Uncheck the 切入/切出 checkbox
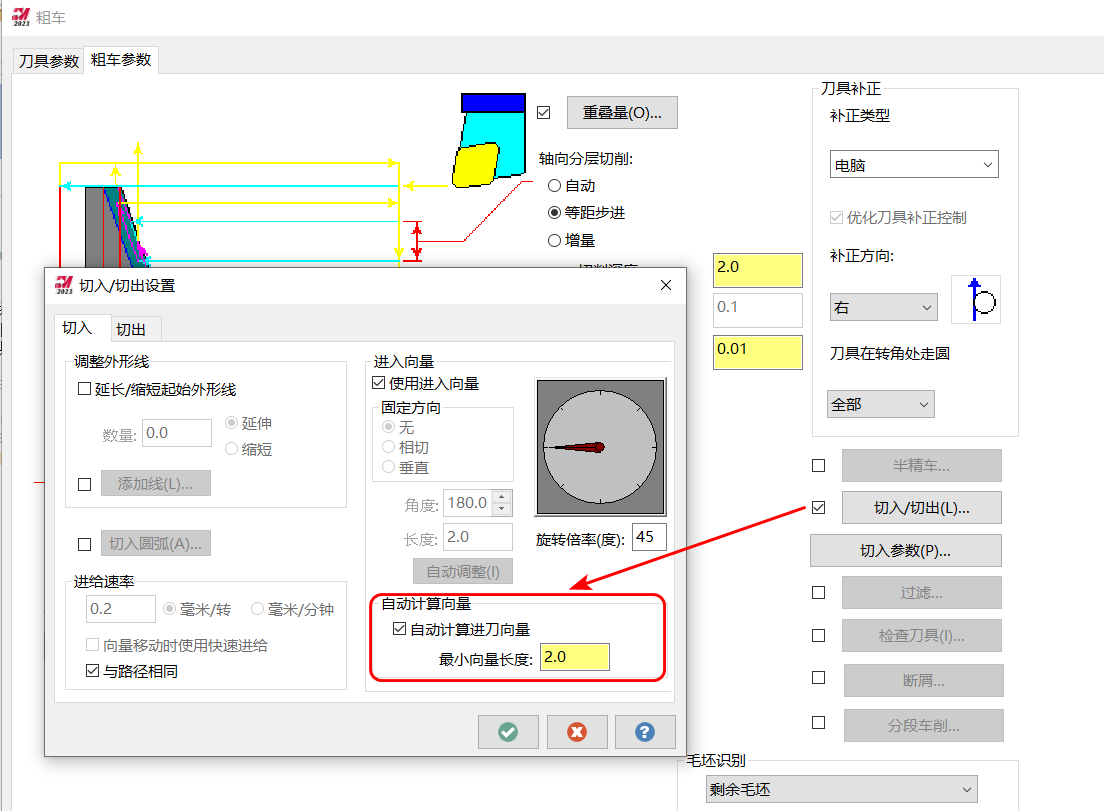 point(818,508)
